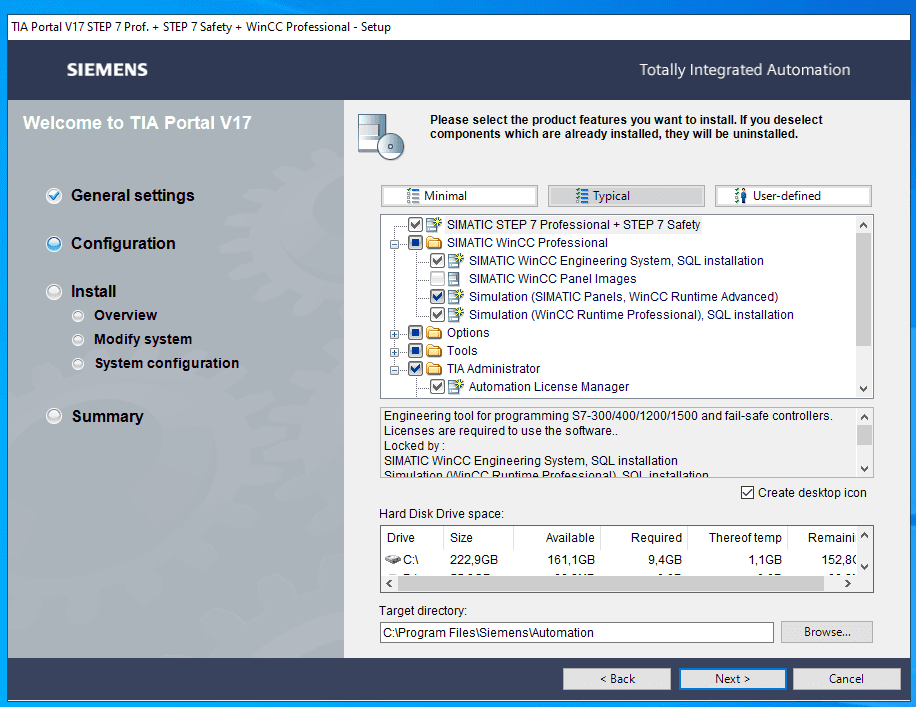
Task: Click the Tools folder icon
Action: pyautogui.click(x=434, y=351)
